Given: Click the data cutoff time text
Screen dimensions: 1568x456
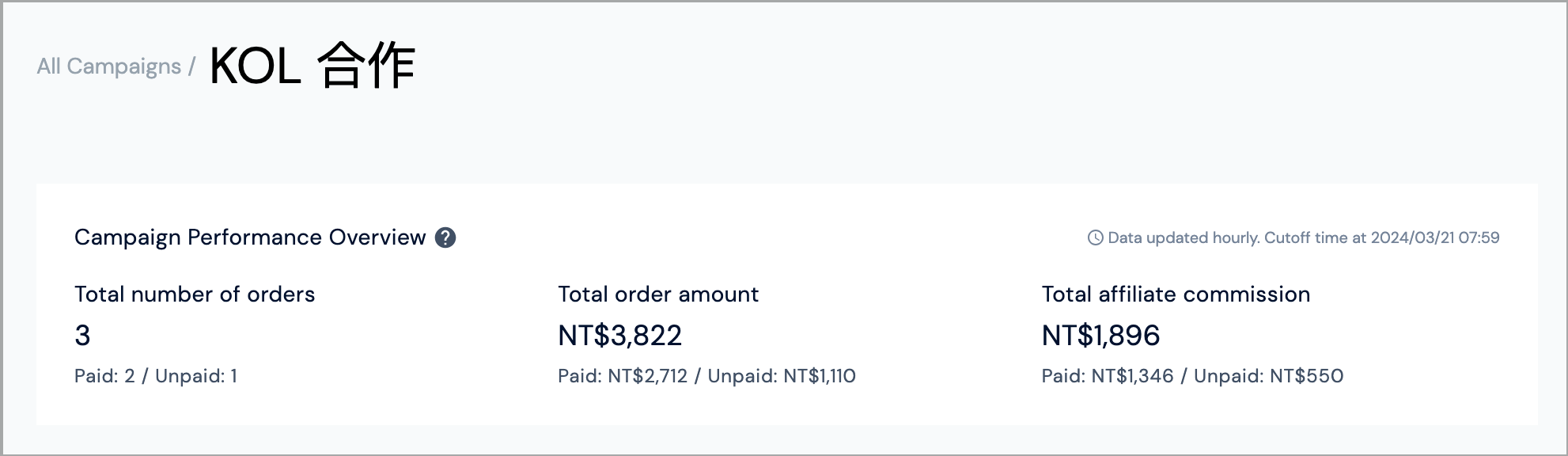Looking at the screenshot, I should coord(1304,237).
